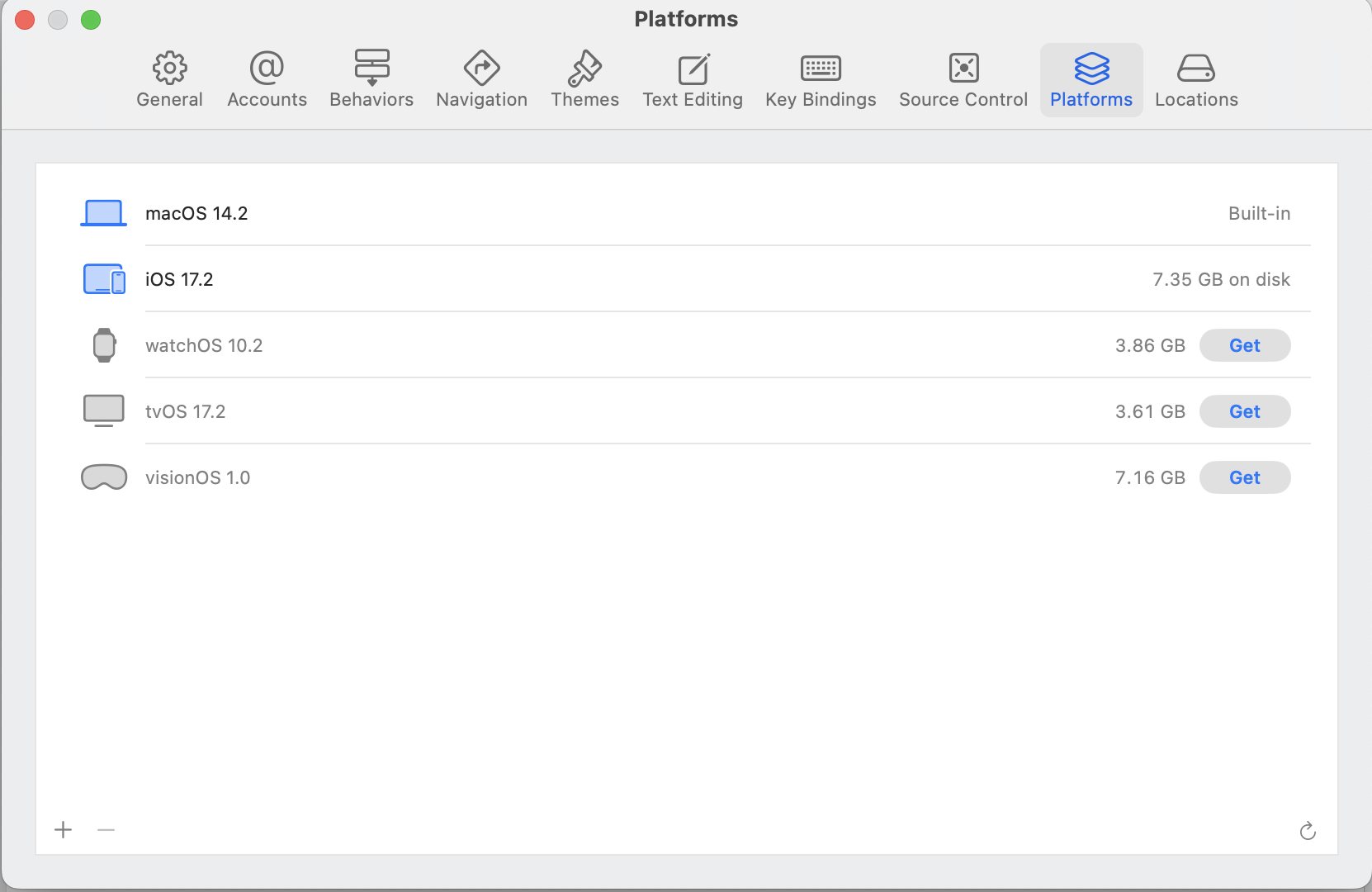1372x892 pixels.
Task: Open the Themes paintbrush icon
Action: pyautogui.click(x=584, y=68)
